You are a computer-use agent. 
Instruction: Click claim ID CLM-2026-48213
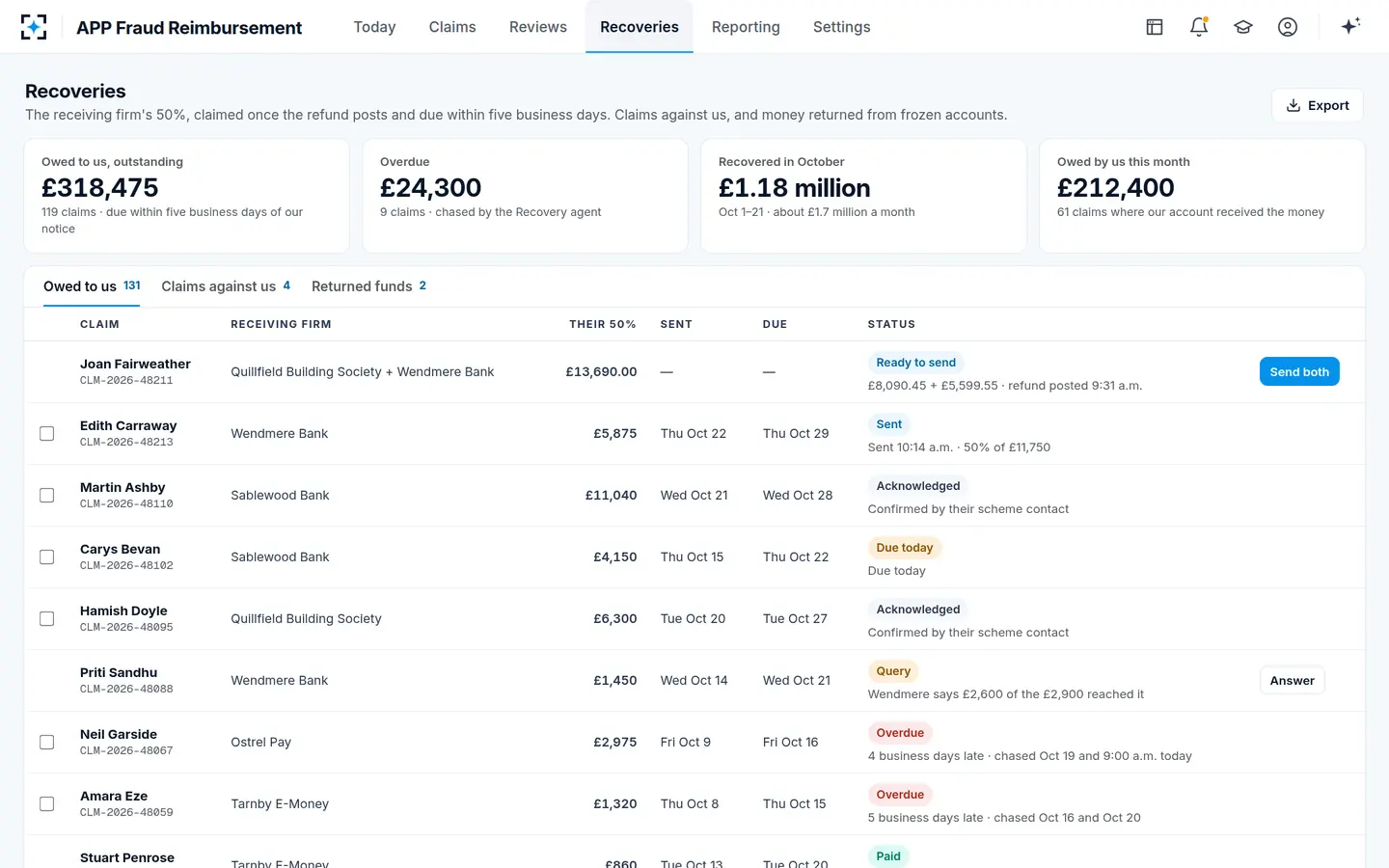tap(126, 443)
